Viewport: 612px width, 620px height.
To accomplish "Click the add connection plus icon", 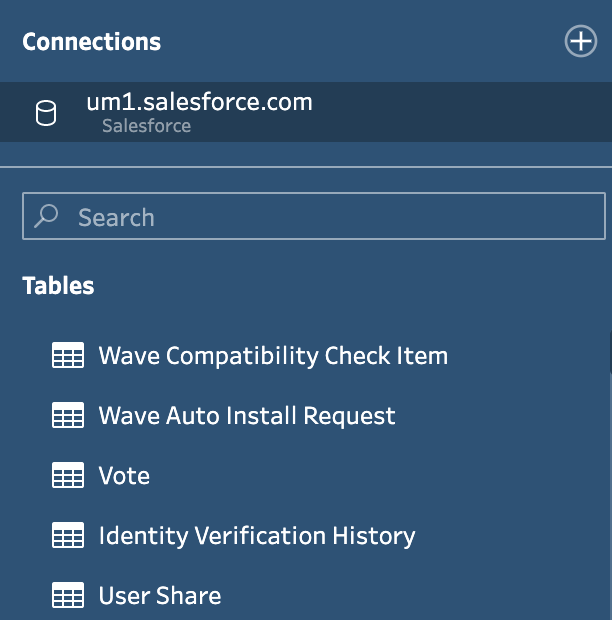I will [x=580, y=41].
